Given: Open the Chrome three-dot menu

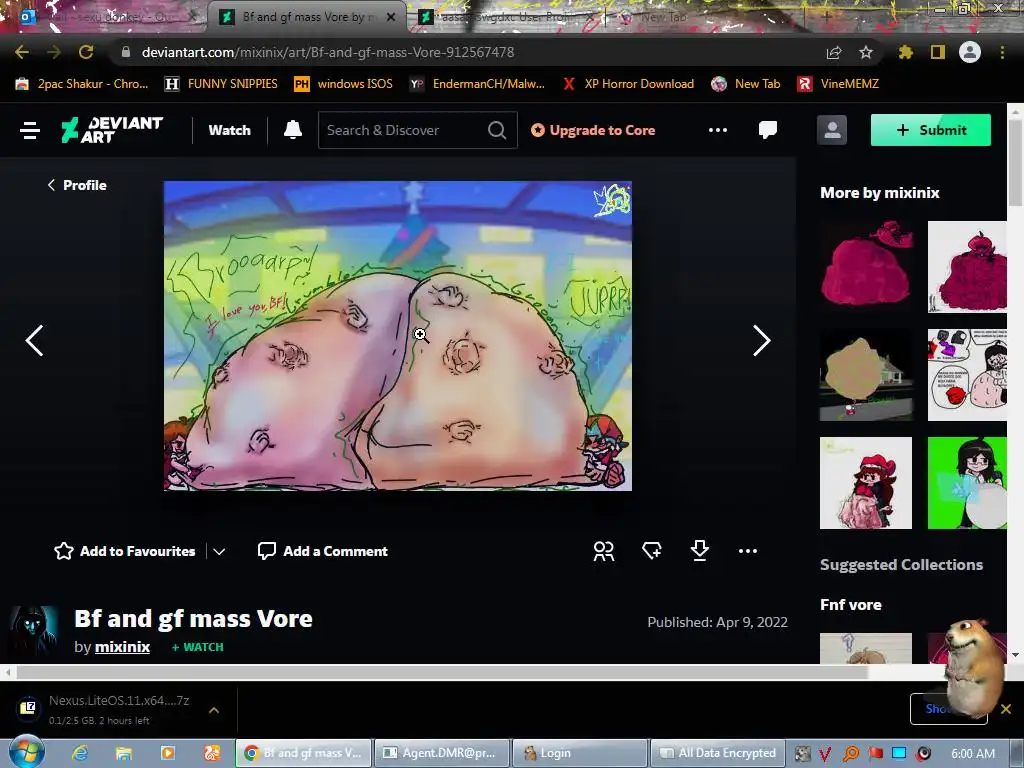Looking at the screenshot, I should point(1002,52).
